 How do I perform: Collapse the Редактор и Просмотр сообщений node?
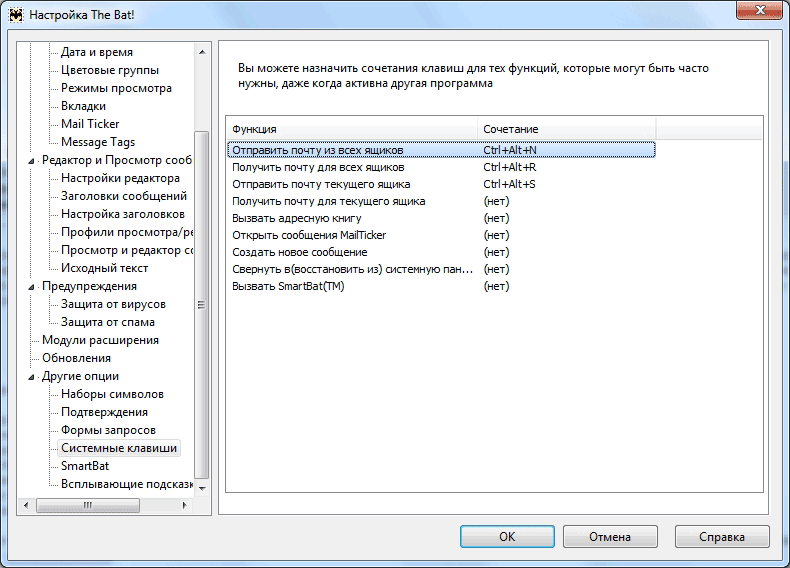tap(31, 161)
